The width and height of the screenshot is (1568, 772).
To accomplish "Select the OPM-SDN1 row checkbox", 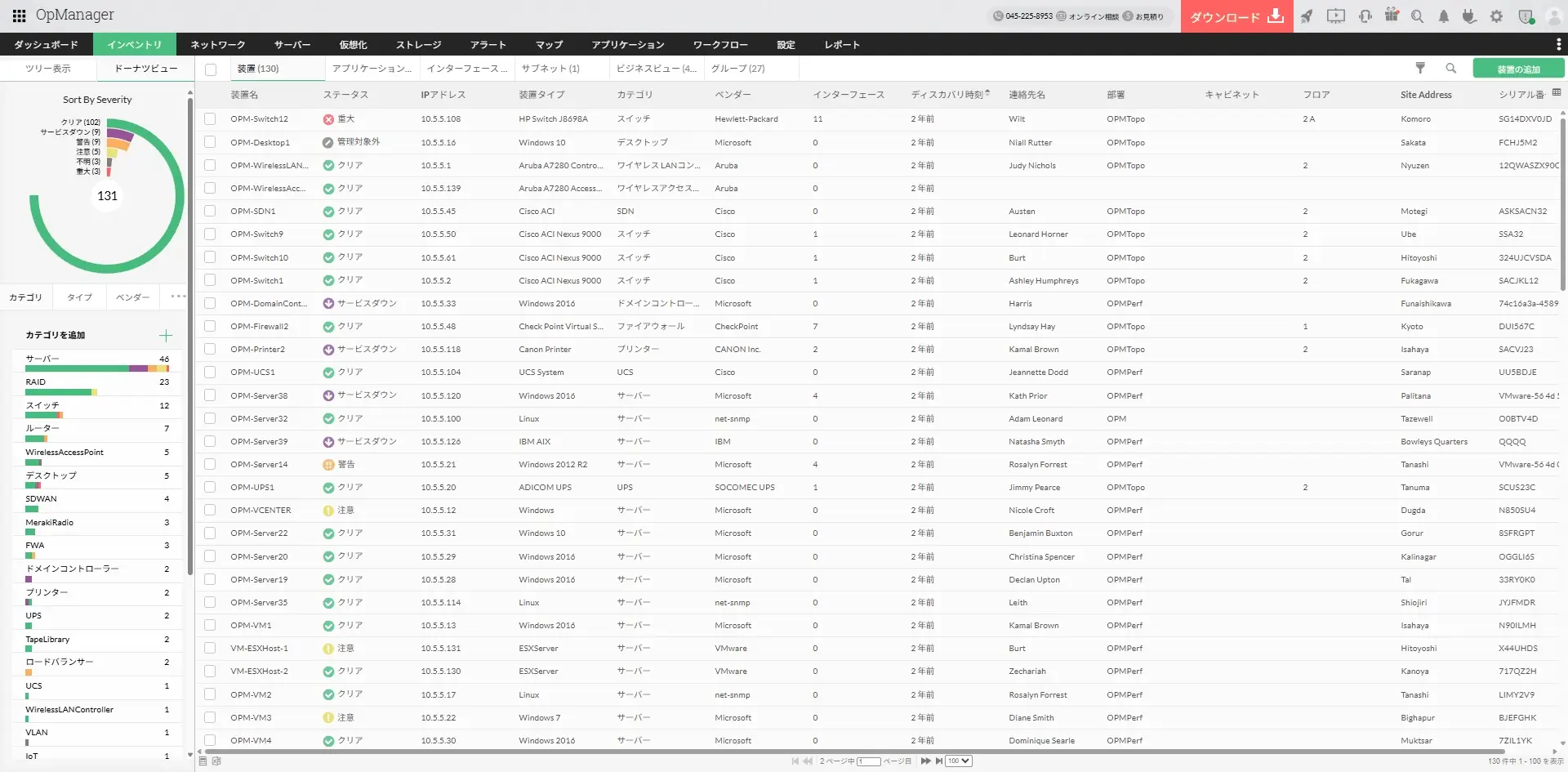I will [211, 211].
